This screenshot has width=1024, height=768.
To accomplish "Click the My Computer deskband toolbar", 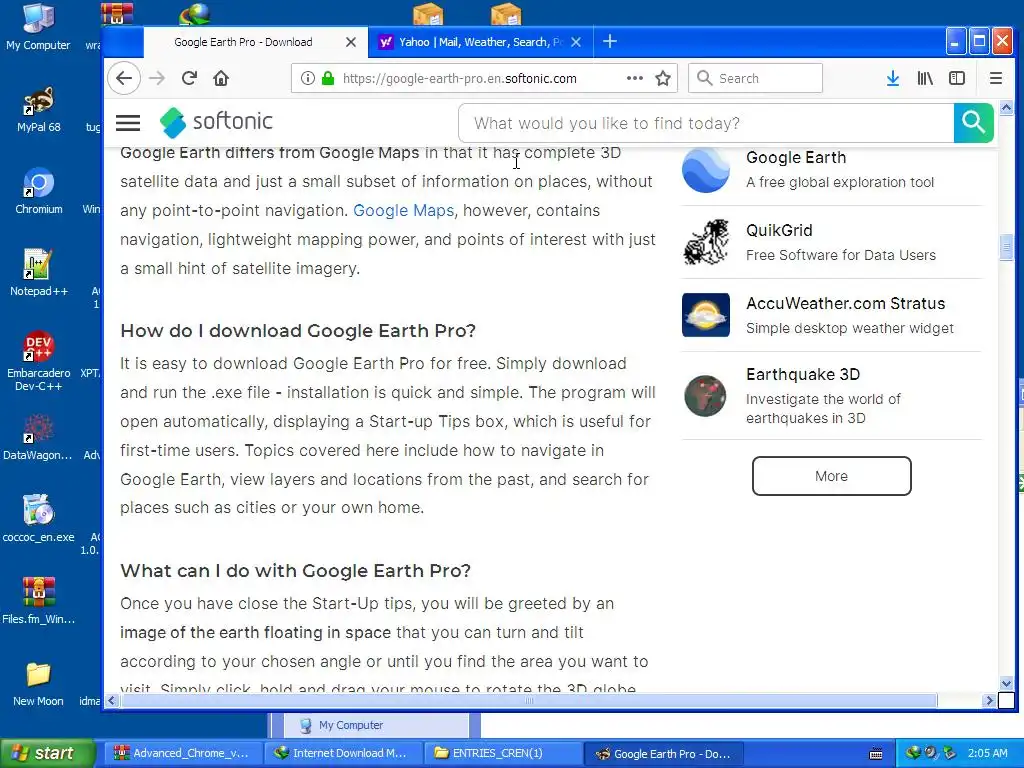I will [x=376, y=726].
